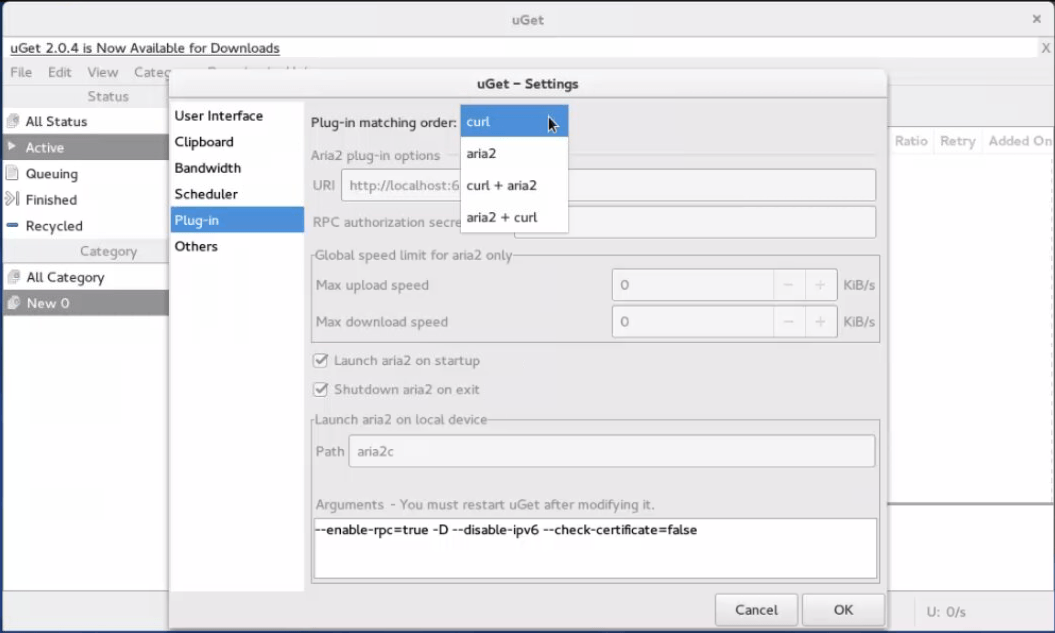The image size is (1055, 633).
Task: Close the uGet main window
Action: pyautogui.click(x=1037, y=19)
